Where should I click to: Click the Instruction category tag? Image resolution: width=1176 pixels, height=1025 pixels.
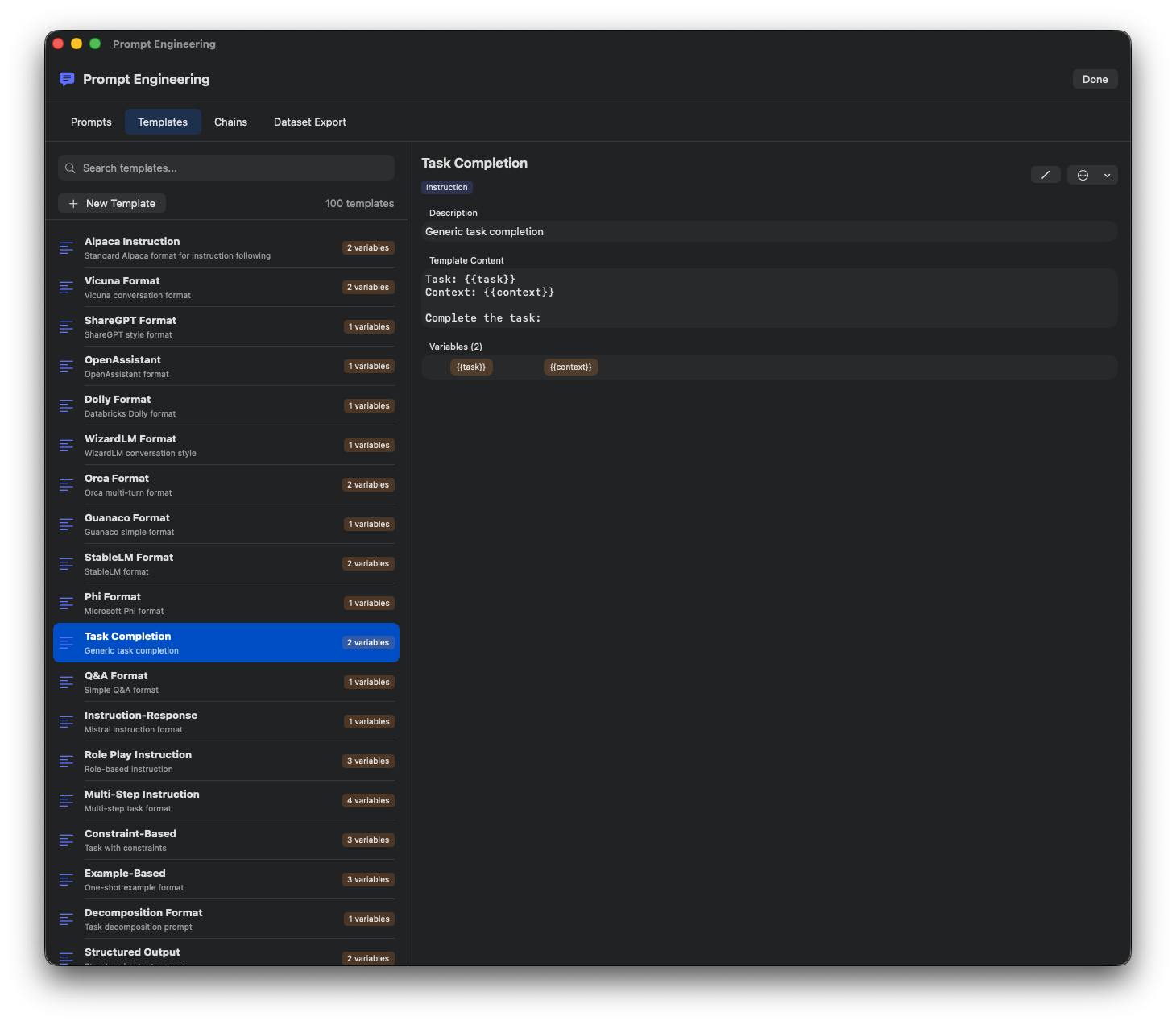[446, 188]
